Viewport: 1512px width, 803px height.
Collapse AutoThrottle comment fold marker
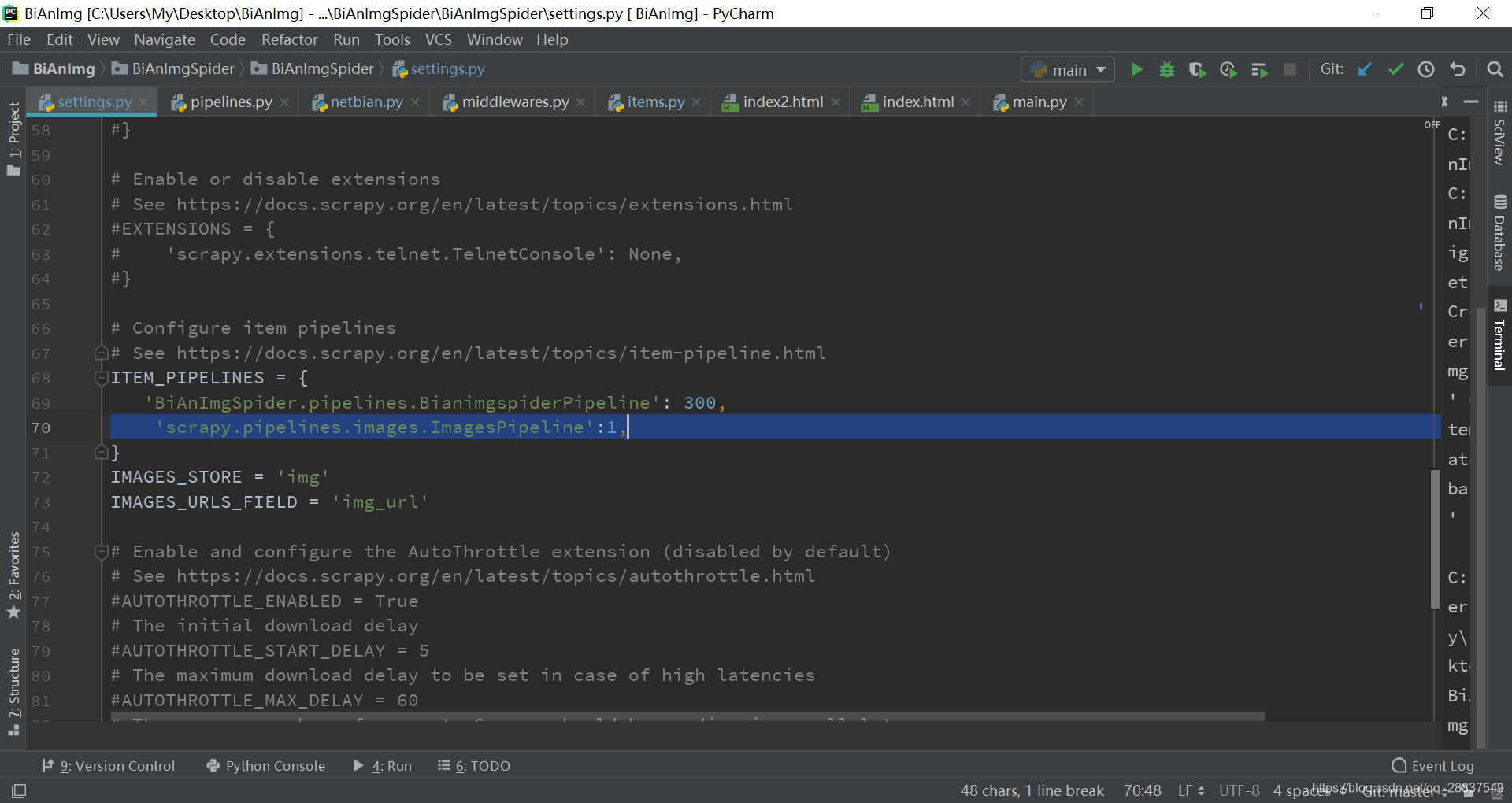(101, 551)
